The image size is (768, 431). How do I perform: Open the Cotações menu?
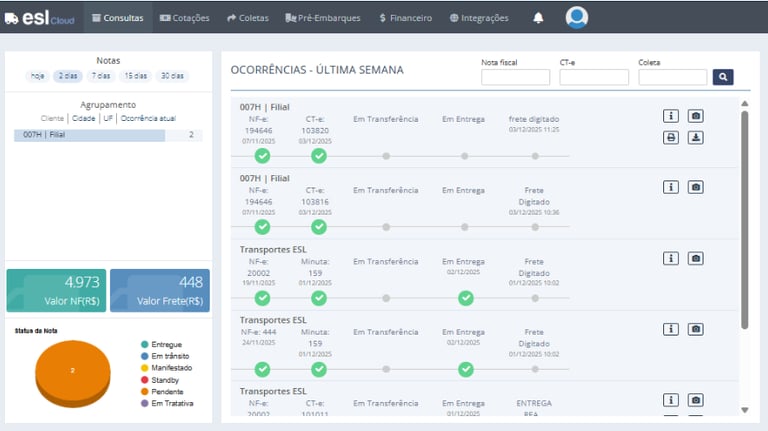click(185, 18)
